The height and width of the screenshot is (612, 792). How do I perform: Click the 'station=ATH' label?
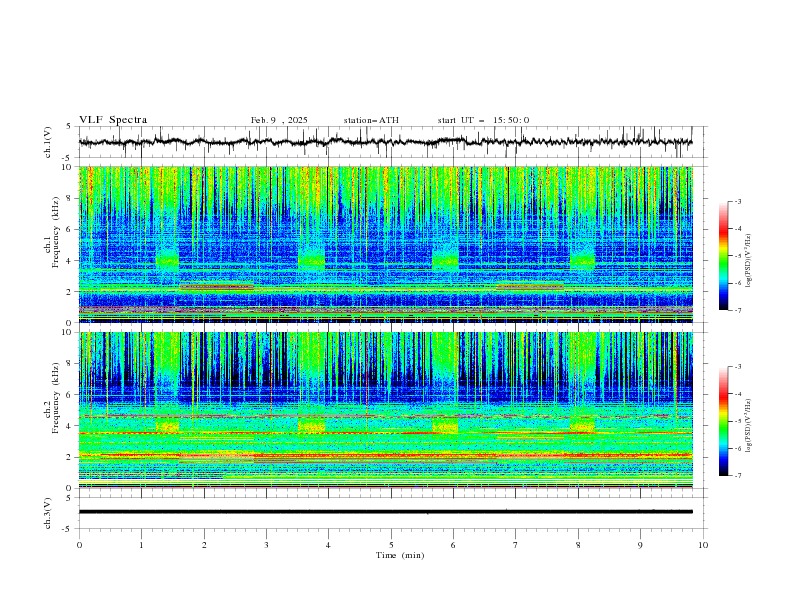[371, 120]
